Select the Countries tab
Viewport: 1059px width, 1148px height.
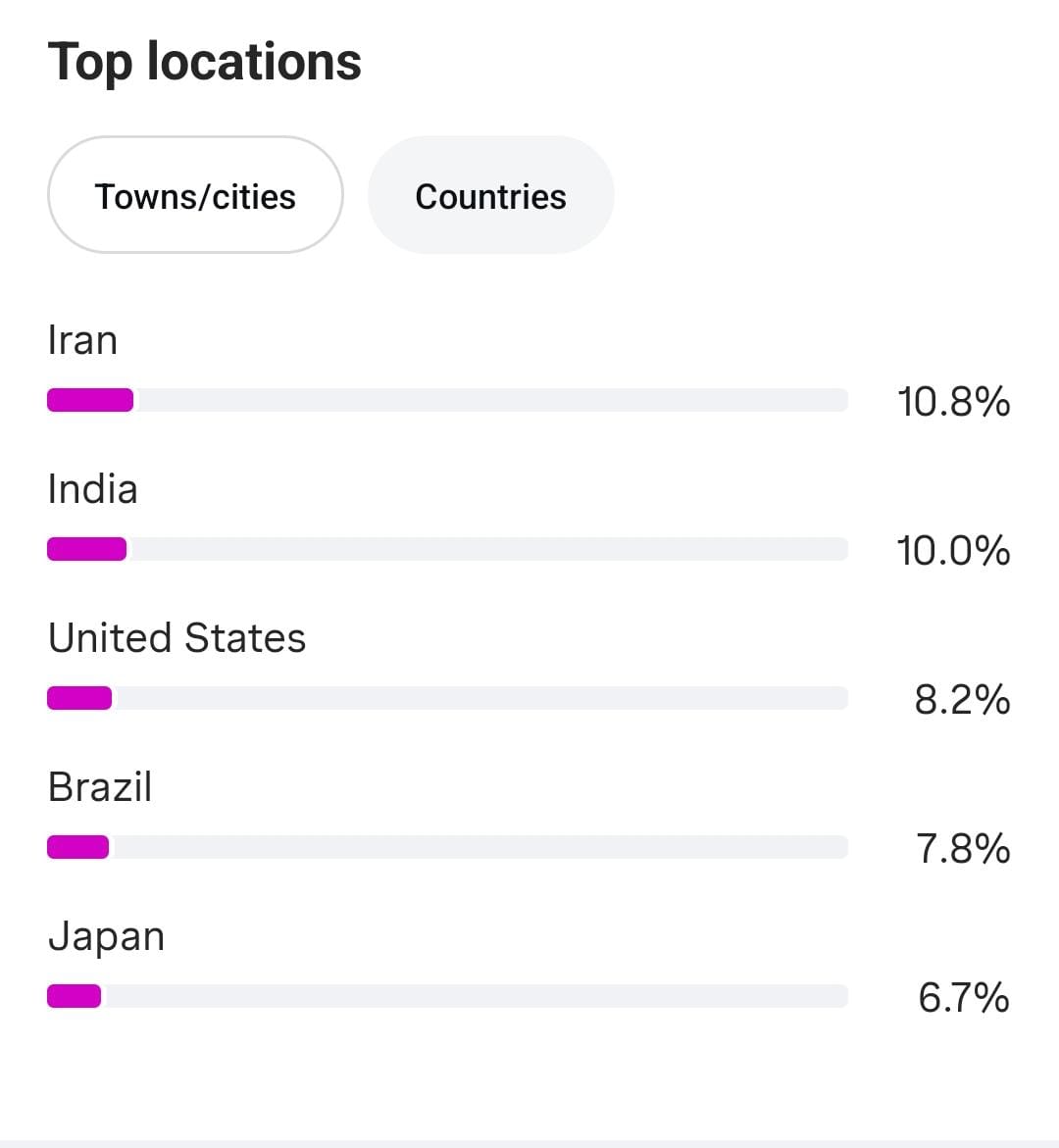tap(490, 196)
